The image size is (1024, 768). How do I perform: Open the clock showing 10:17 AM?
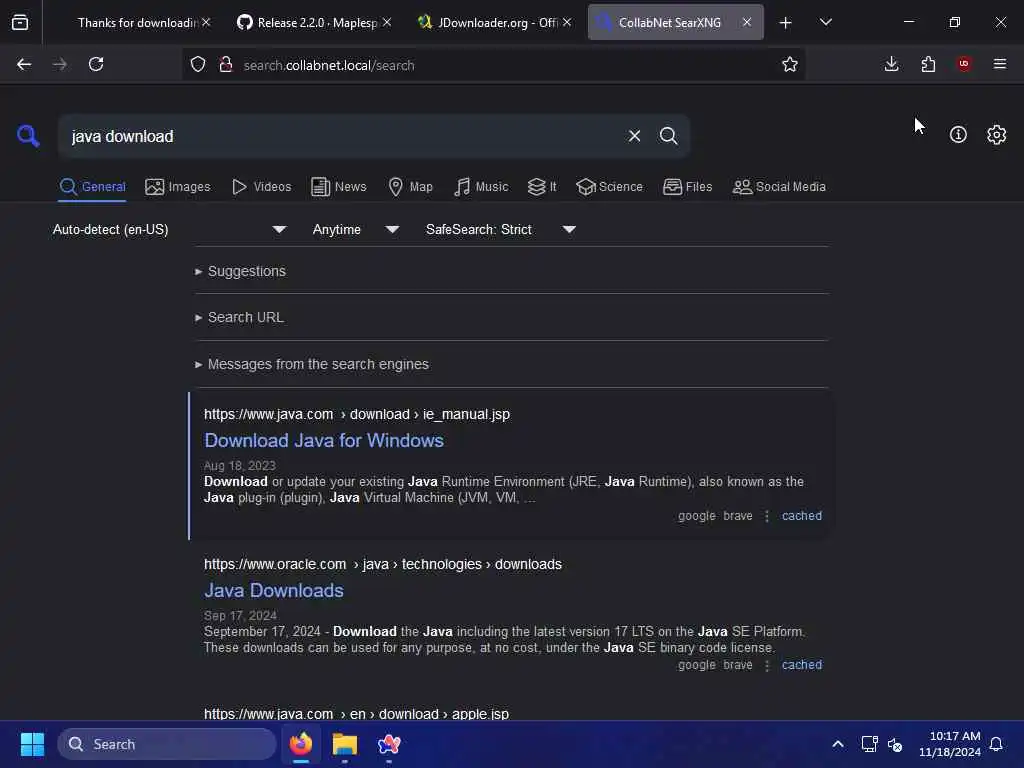(x=950, y=744)
